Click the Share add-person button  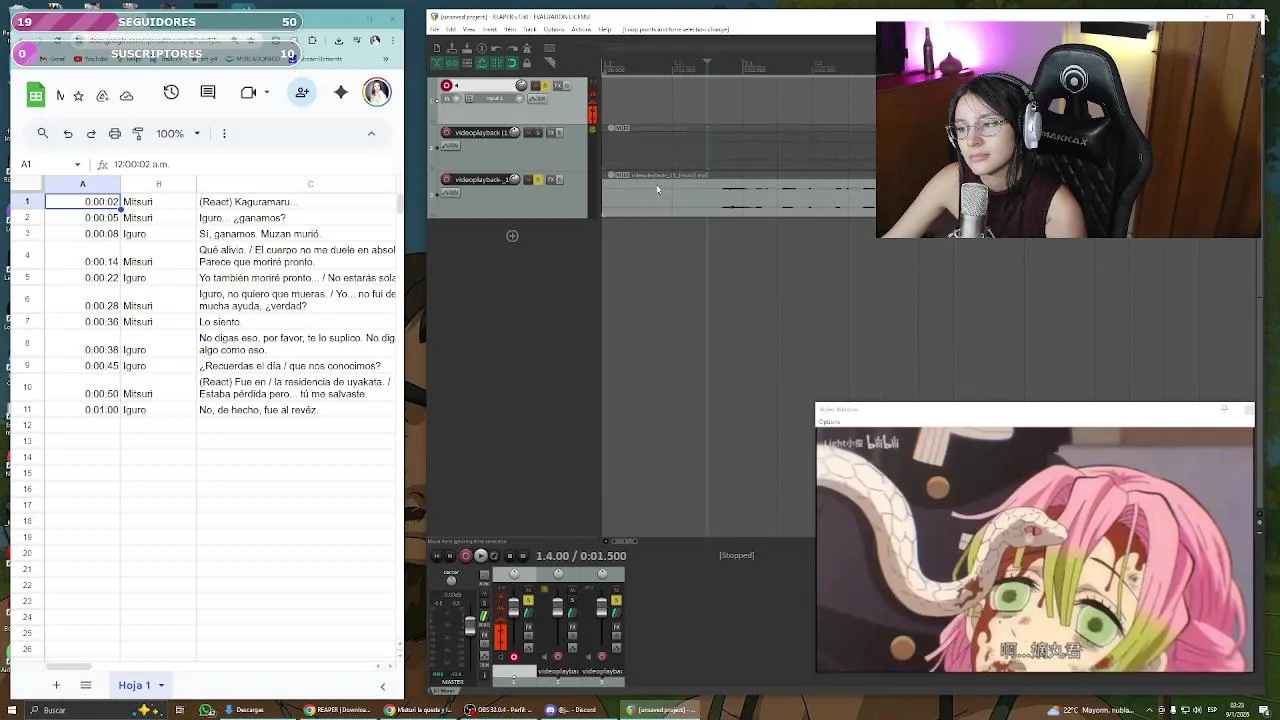[x=302, y=92]
